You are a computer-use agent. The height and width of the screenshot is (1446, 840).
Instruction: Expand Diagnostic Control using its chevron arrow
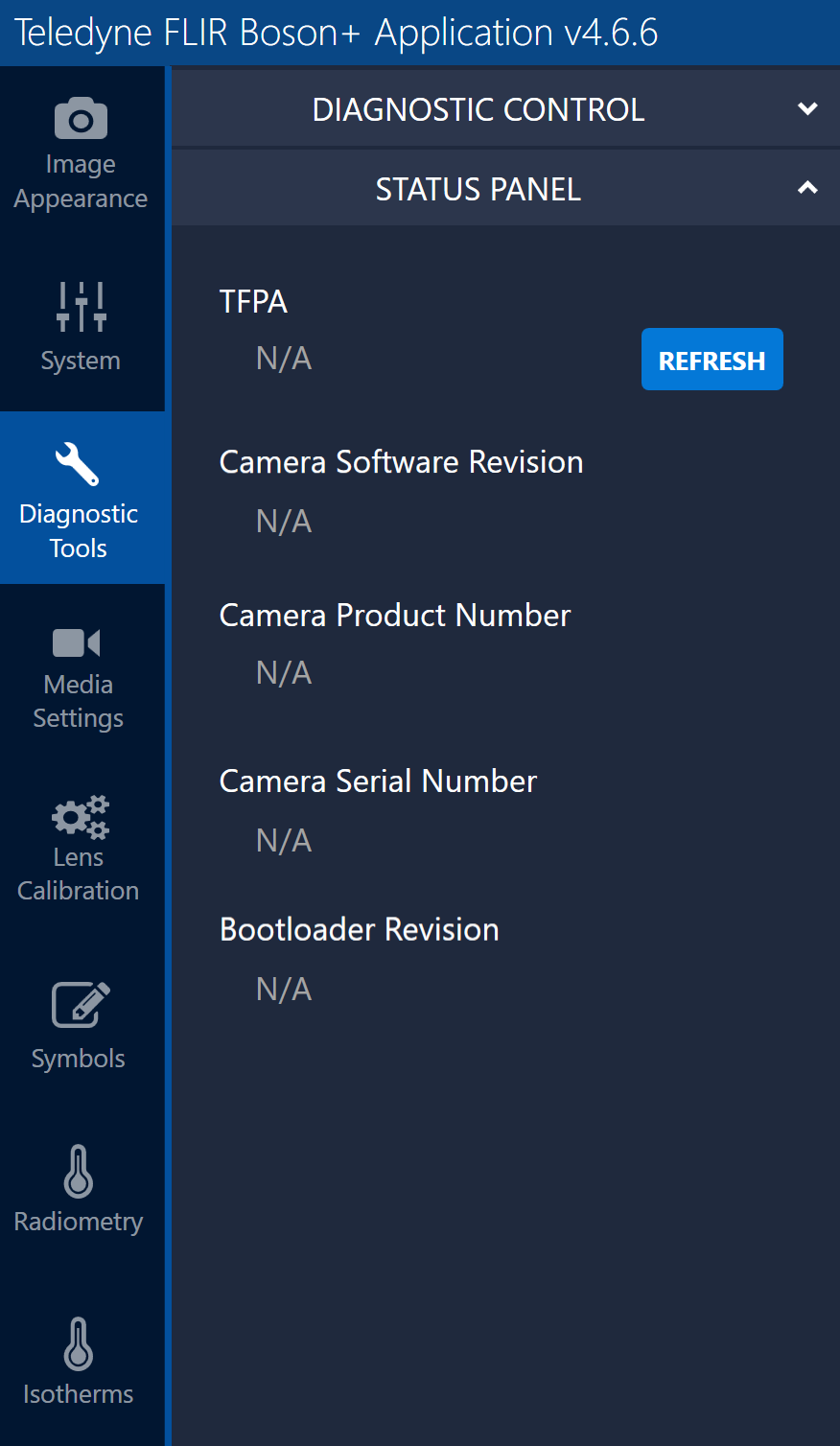coord(807,109)
